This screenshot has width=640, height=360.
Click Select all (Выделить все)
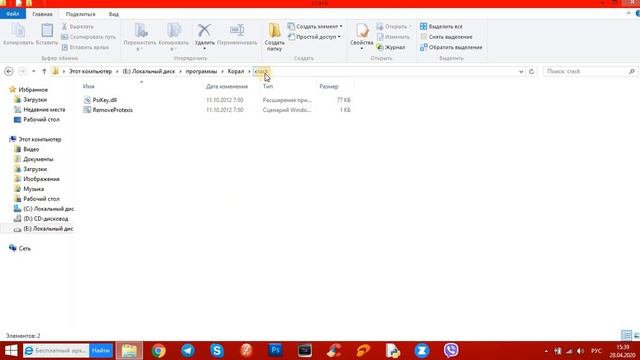pos(441,27)
